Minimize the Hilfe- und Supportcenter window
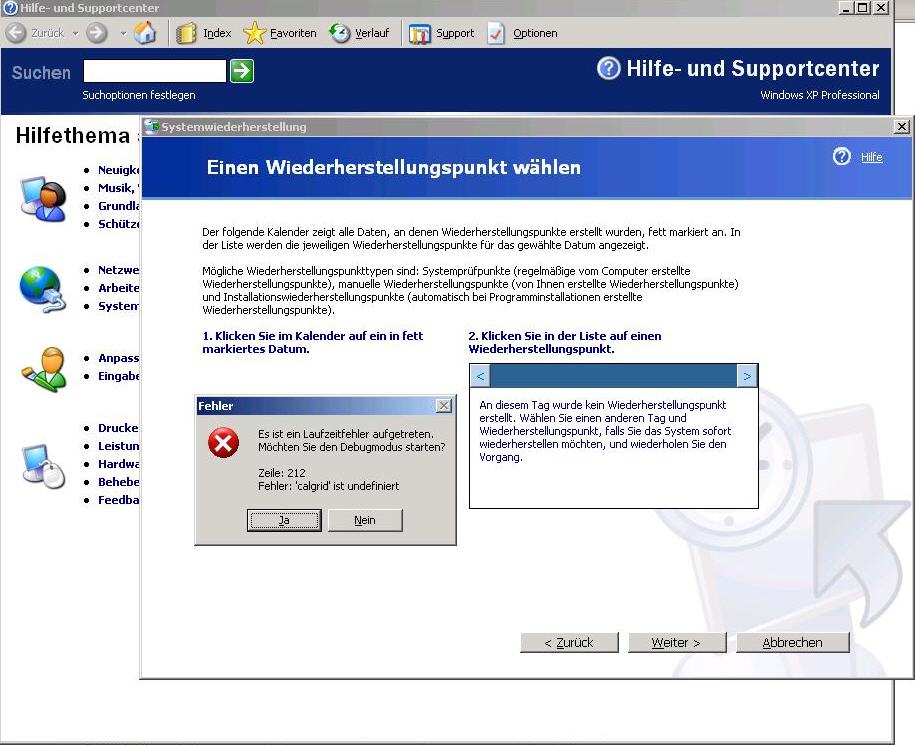915x745 pixels. point(846,8)
